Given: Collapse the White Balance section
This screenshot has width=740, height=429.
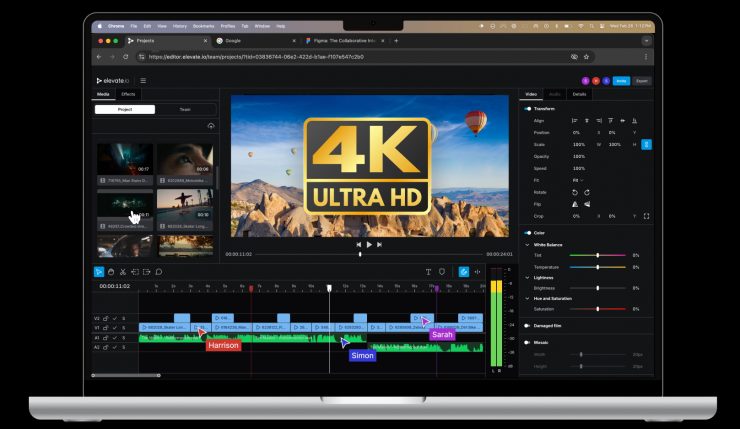Looking at the screenshot, I should [x=527, y=244].
